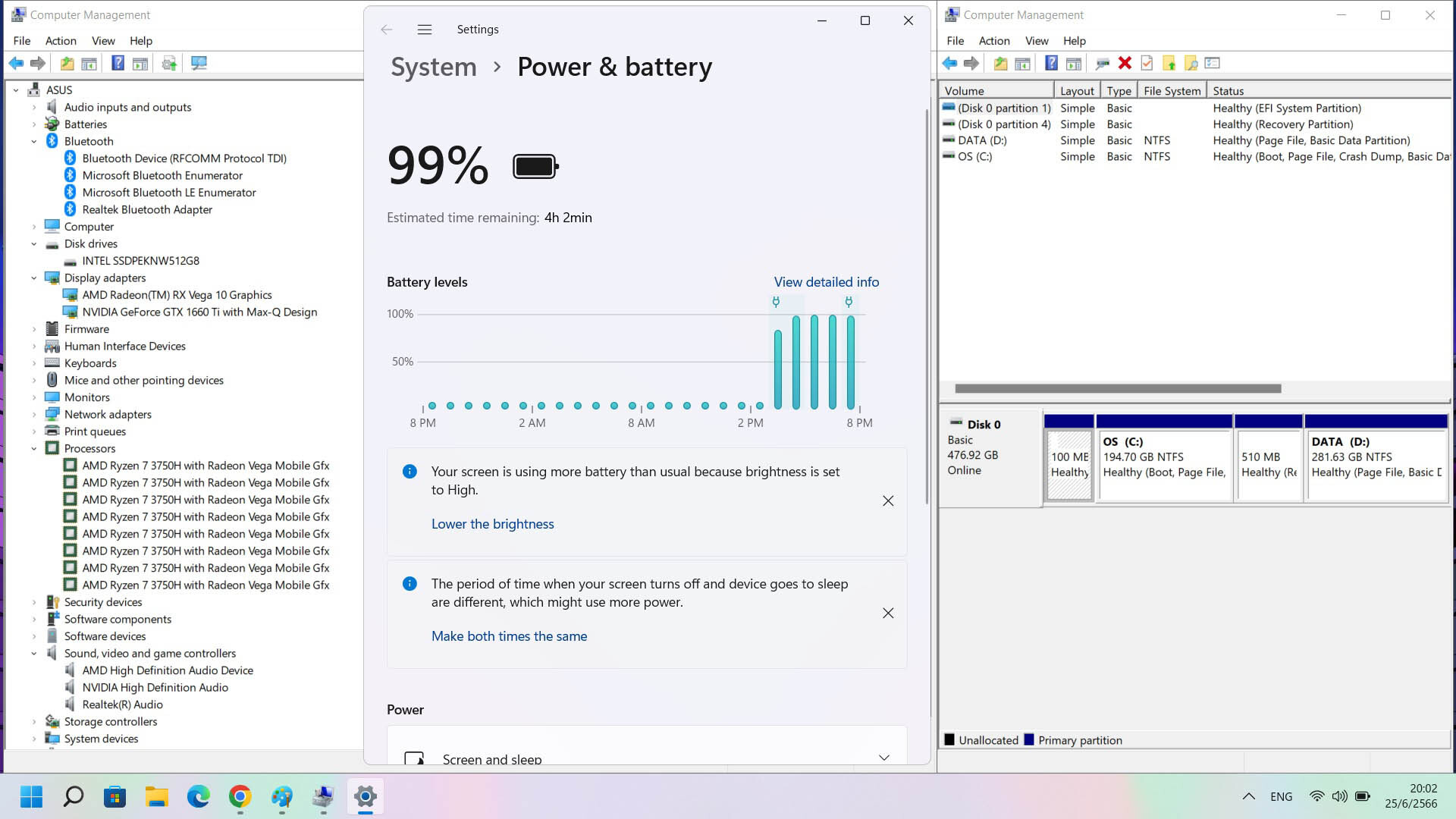Viewport: 1456px width, 819px height.
Task: Expand the Batteries tree node
Action: point(34,124)
